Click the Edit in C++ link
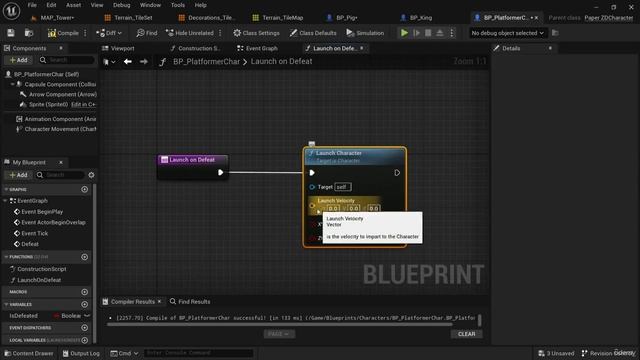The image size is (640, 360). pos(83,104)
